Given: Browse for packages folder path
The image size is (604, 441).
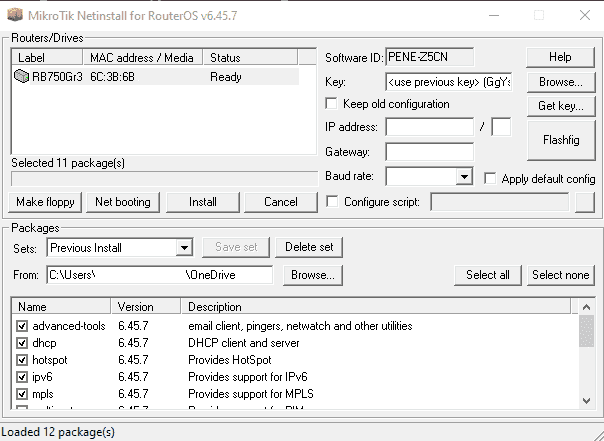Looking at the screenshot, I should (x=313, y=275).
